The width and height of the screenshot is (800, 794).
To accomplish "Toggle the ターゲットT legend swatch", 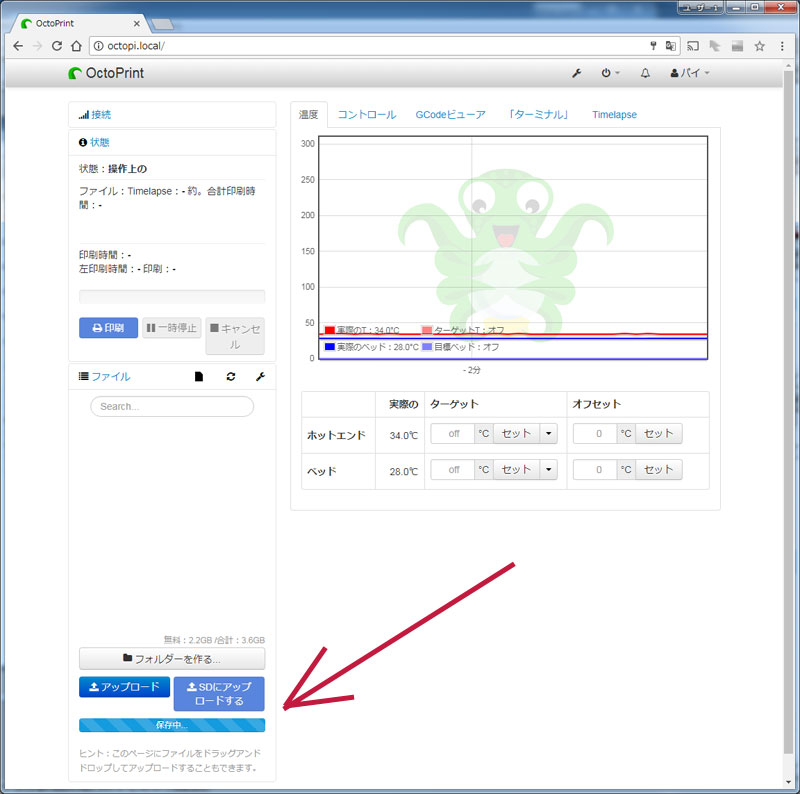I will pyautogui.click(x=427, y=330).
